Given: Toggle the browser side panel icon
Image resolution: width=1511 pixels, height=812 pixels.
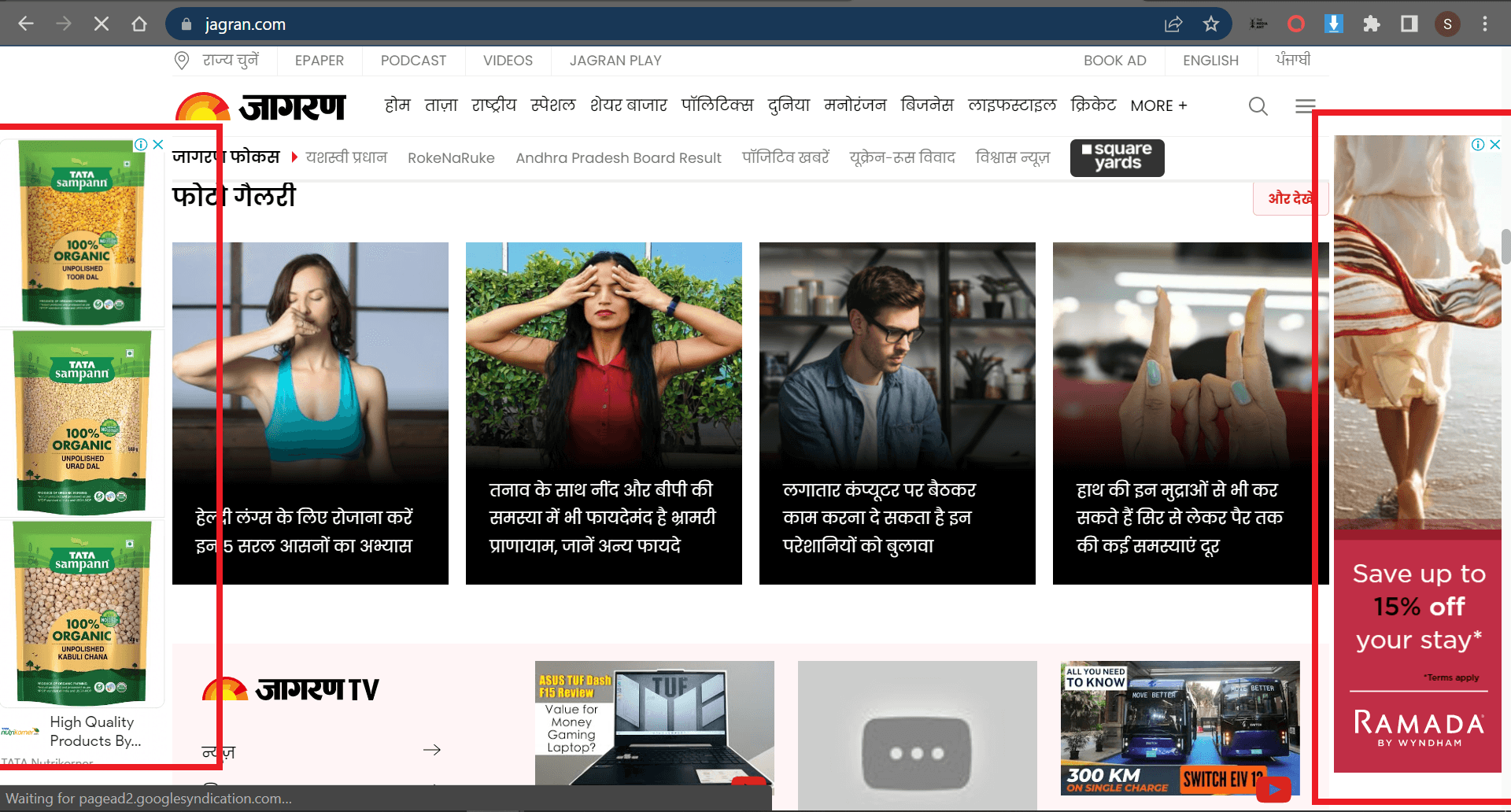Looking at the screenshot, I should click(x=1409, y=24).
